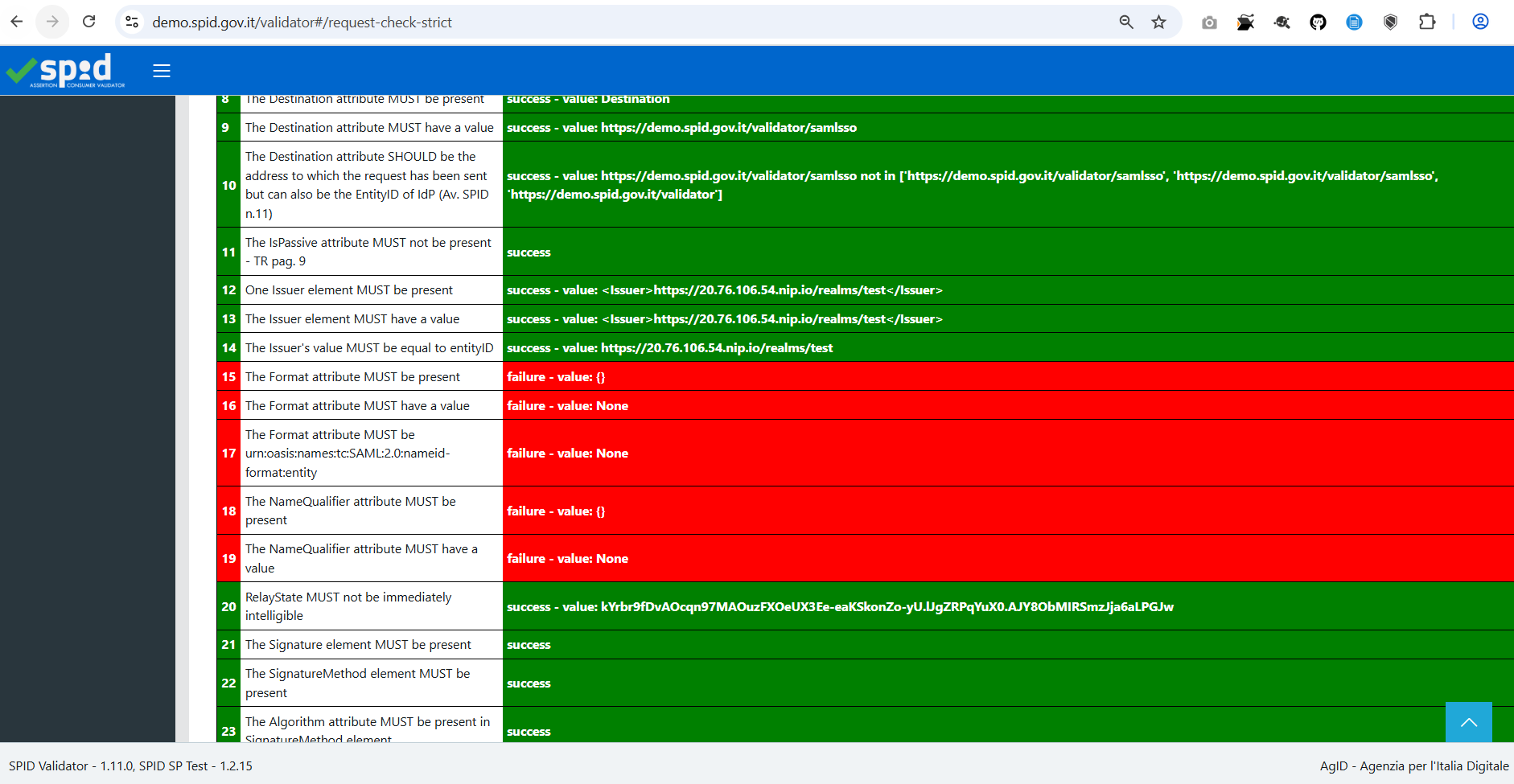Viewport: 1514px width, 784px height.
Task: Click the browser forward arrow
Action: 52,22
